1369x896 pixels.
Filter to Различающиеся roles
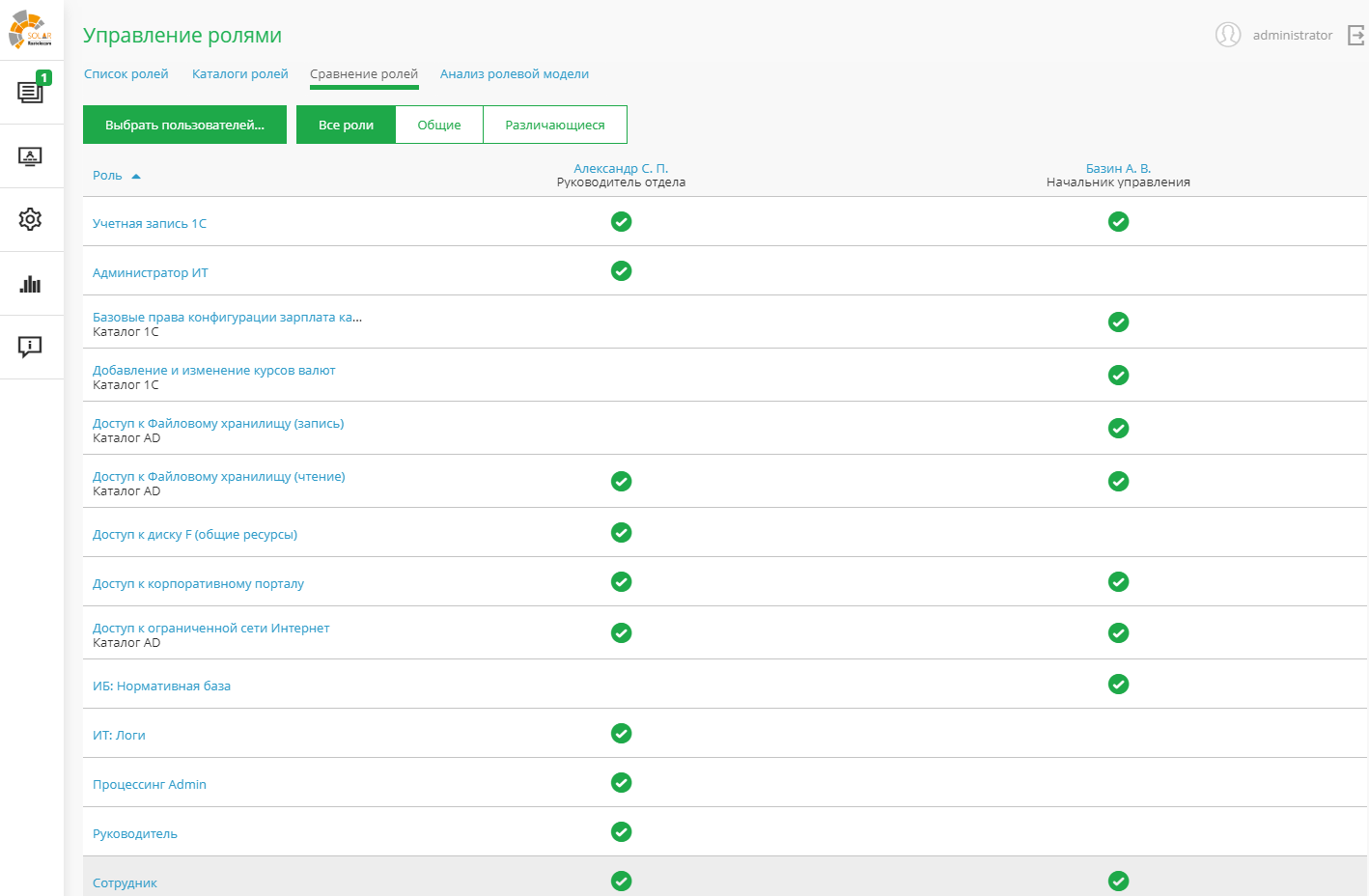point(555,125)
